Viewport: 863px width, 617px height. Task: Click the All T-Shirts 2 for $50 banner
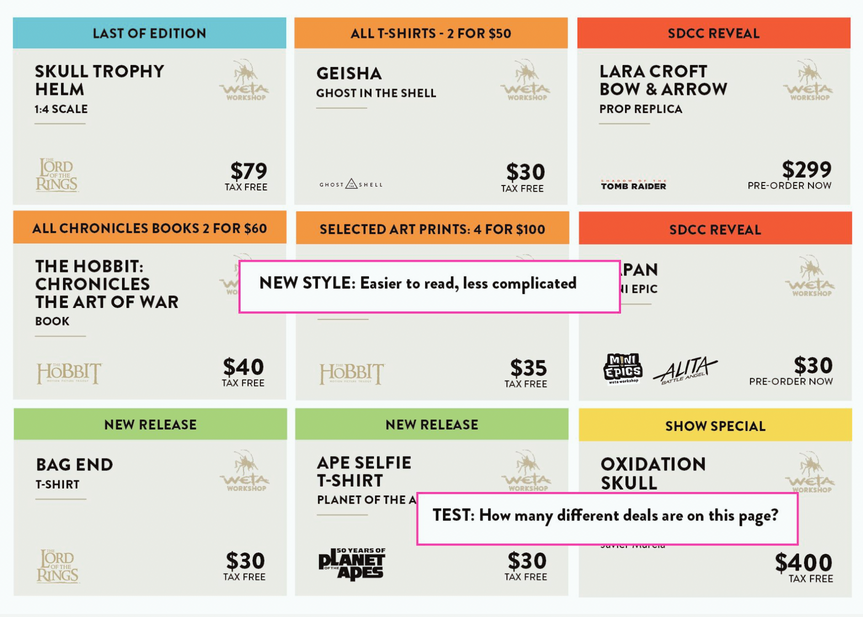click(431, 33)
